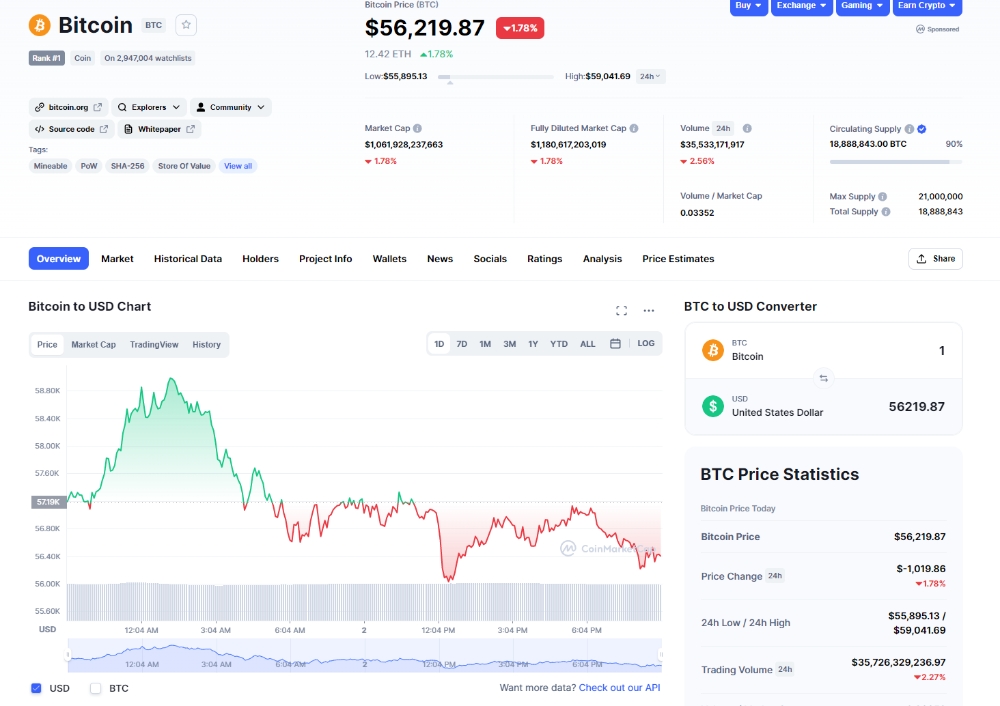Open the Socials tab
The image size is (1000, 706).
coord(490,258)
